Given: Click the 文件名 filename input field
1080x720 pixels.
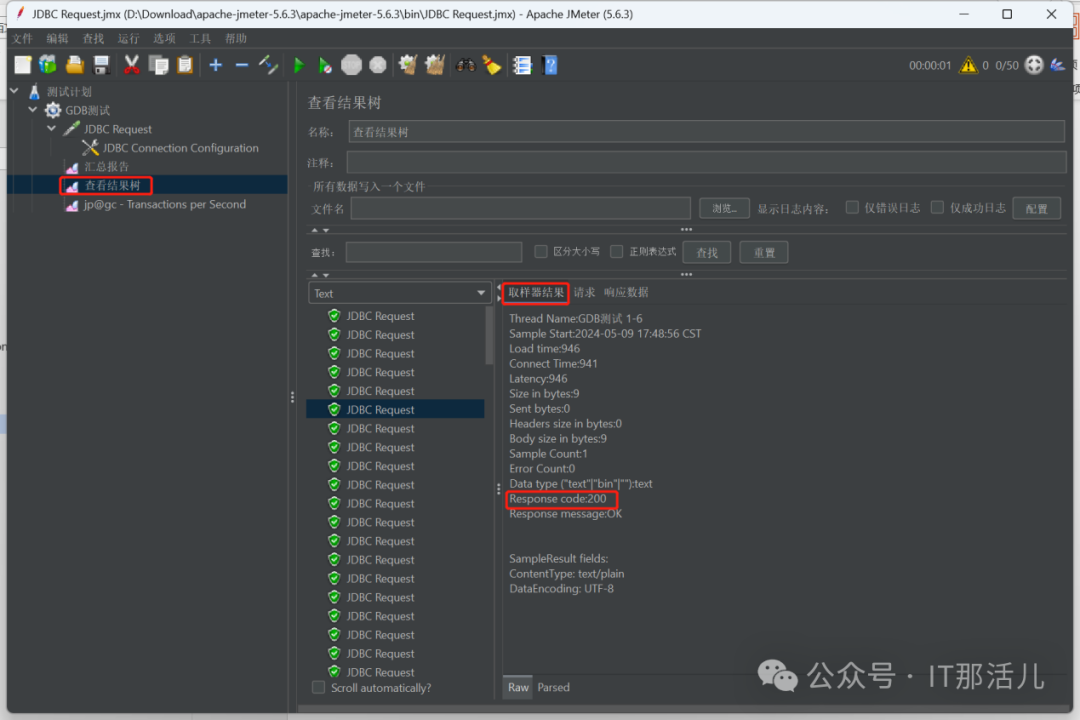Looking at the screenshot, I should [521, 208].
